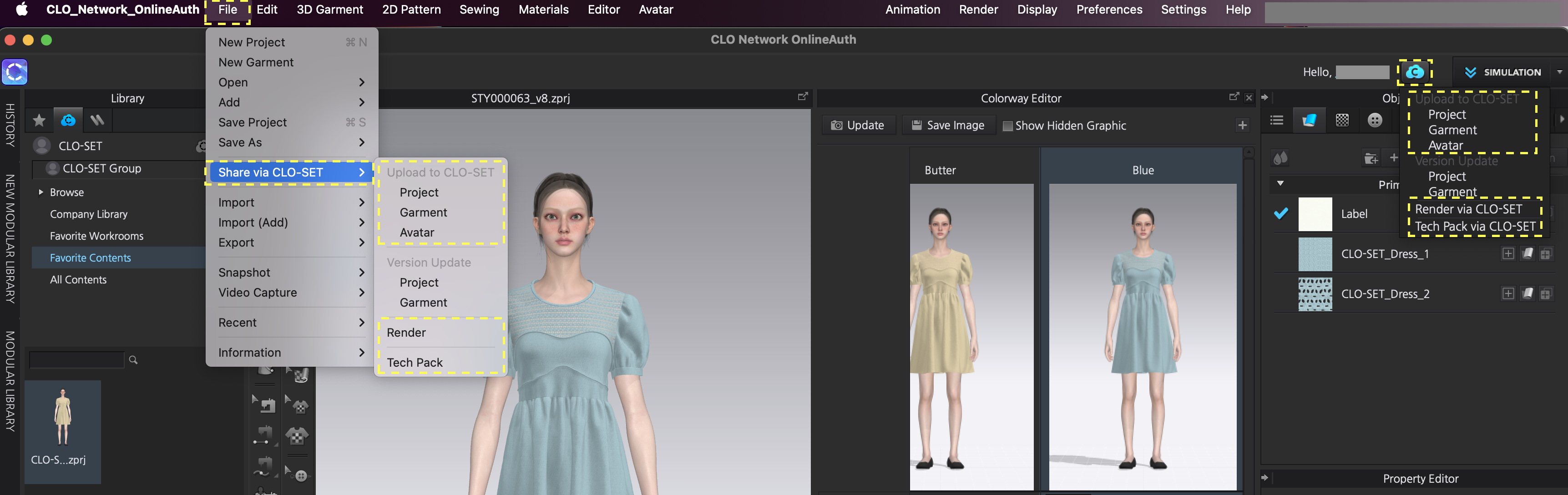Select the checkered shirt Texture tool icon
Image resolution: width=1568 pixels, height=495 pixels.
coord(297,435)
